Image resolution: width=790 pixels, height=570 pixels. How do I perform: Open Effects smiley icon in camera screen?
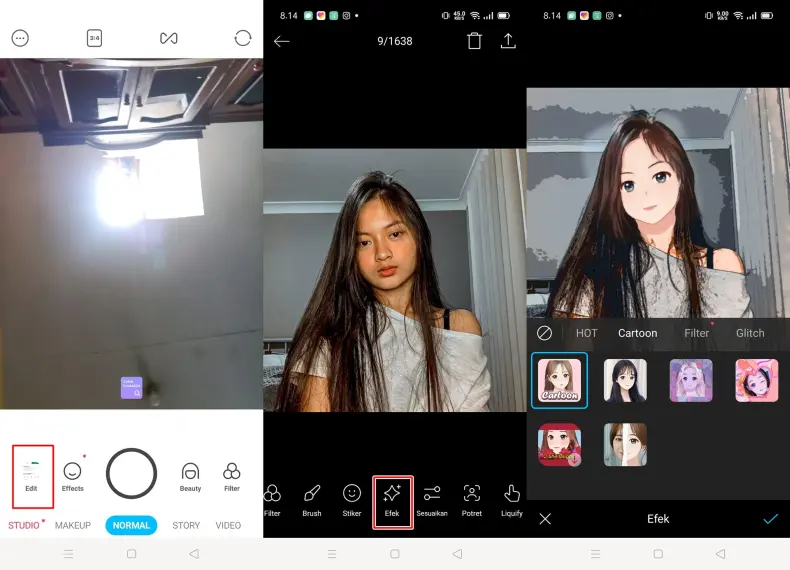(x=73, y=476)
